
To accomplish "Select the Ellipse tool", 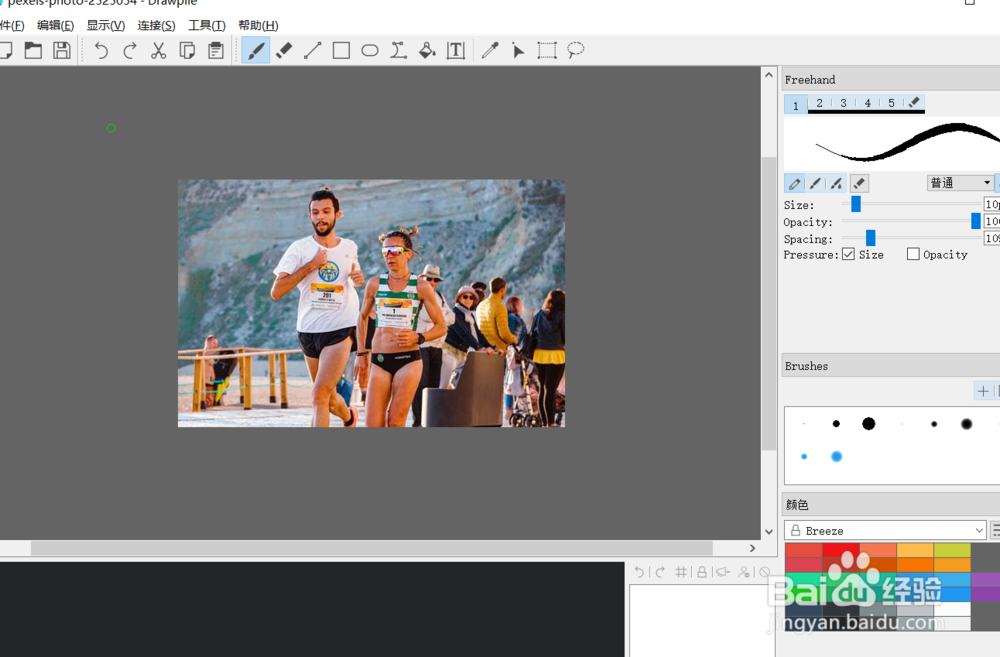I will (x=370, y=50).
